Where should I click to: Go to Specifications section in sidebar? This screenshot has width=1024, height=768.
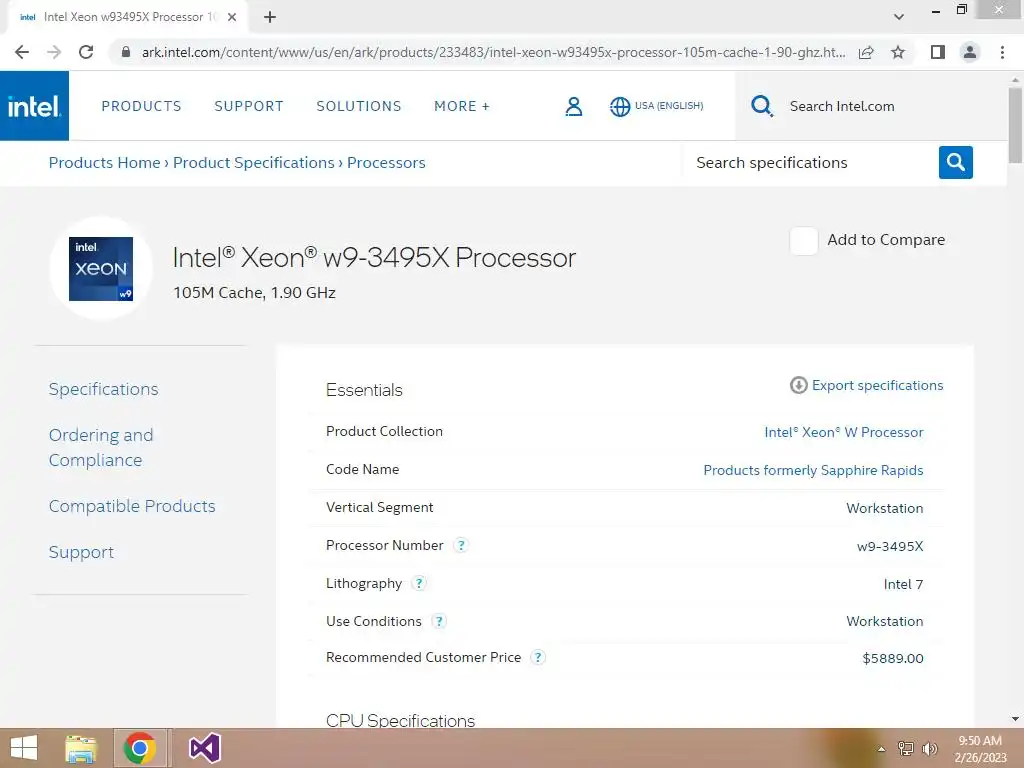coord(103,389)
